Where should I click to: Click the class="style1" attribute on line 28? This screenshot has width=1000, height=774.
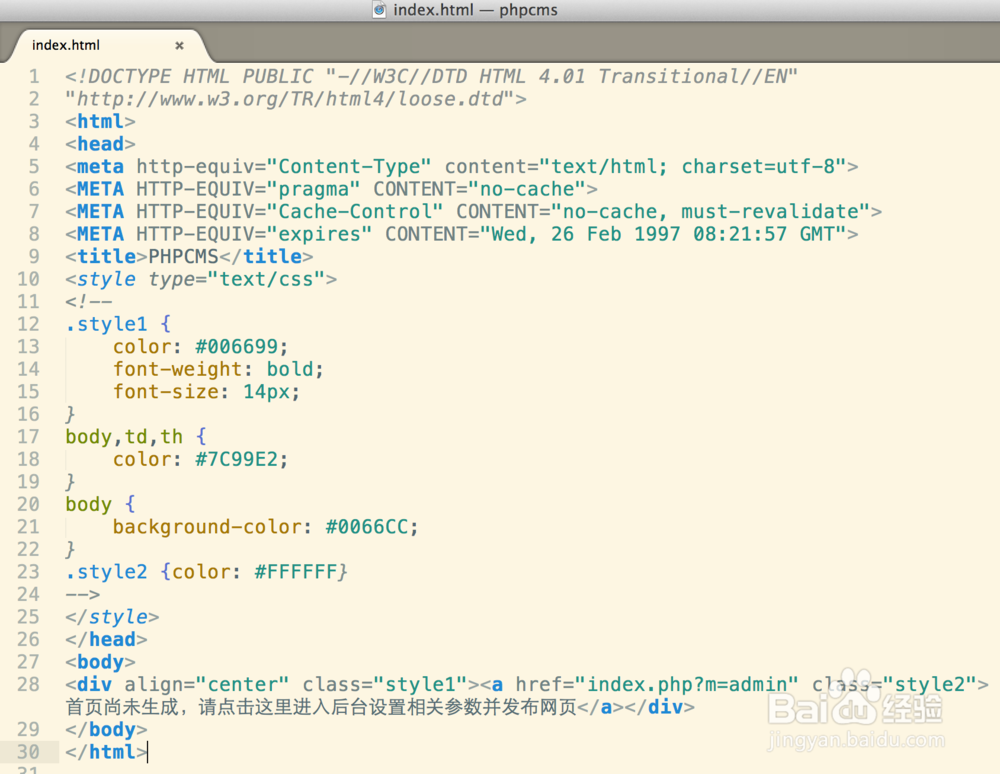click(x=385, y=684)
